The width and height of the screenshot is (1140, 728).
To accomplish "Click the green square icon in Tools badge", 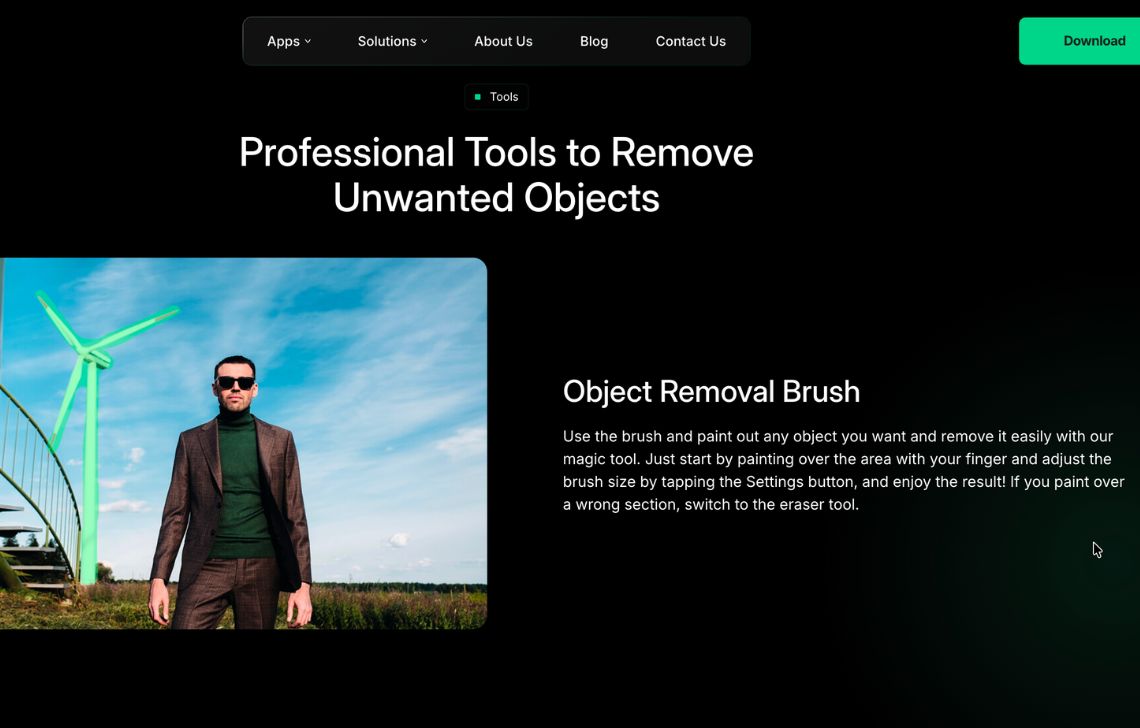I will point(477,97).
